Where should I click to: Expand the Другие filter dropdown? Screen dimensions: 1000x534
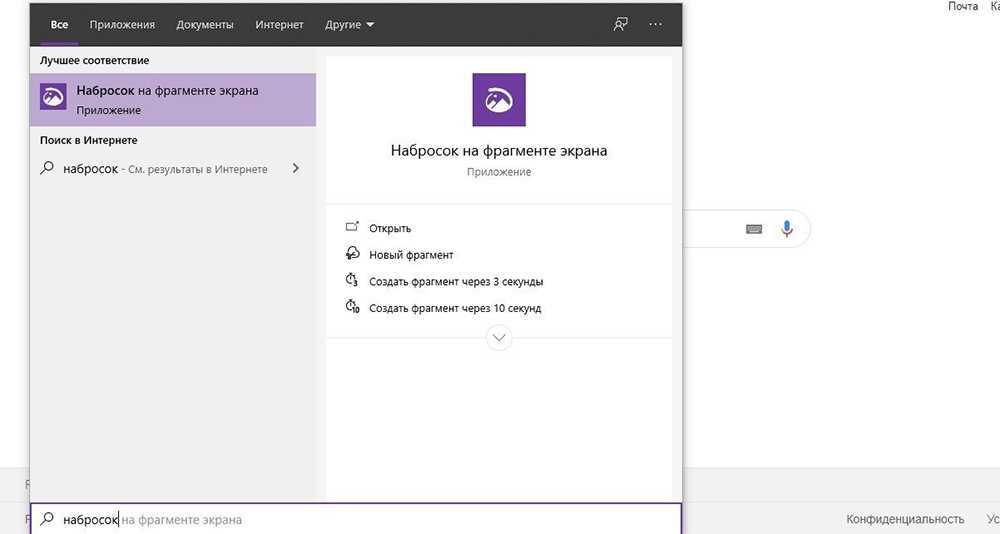click(x=349, y=24)
